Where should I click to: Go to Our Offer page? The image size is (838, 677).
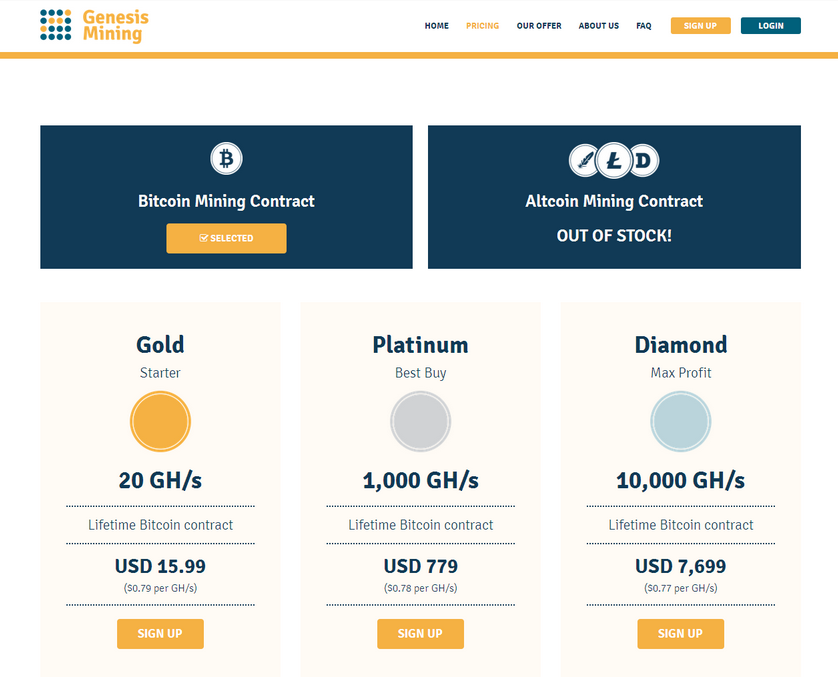coord(539,26)
